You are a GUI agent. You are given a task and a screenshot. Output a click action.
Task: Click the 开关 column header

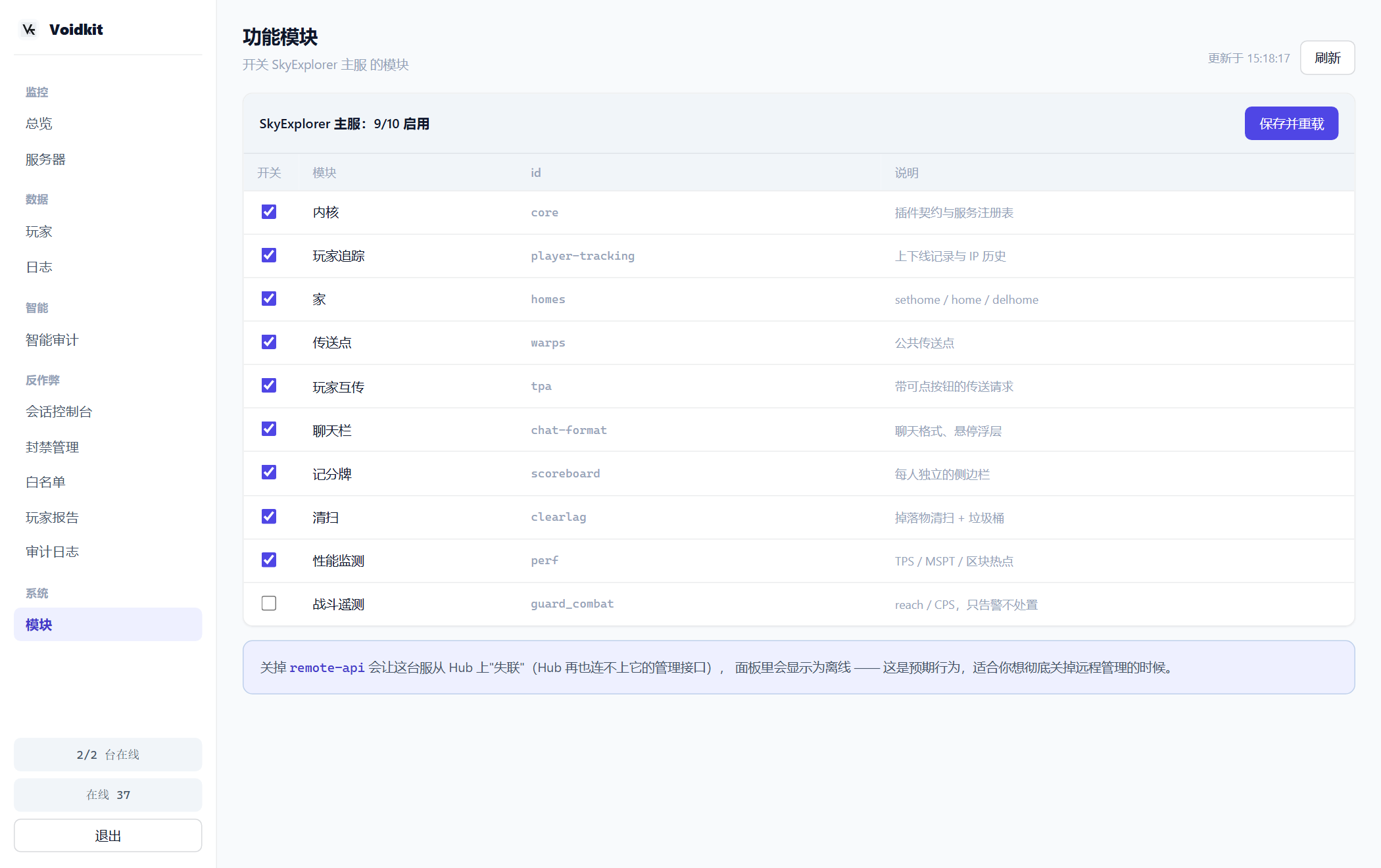[x=269, y=172]
